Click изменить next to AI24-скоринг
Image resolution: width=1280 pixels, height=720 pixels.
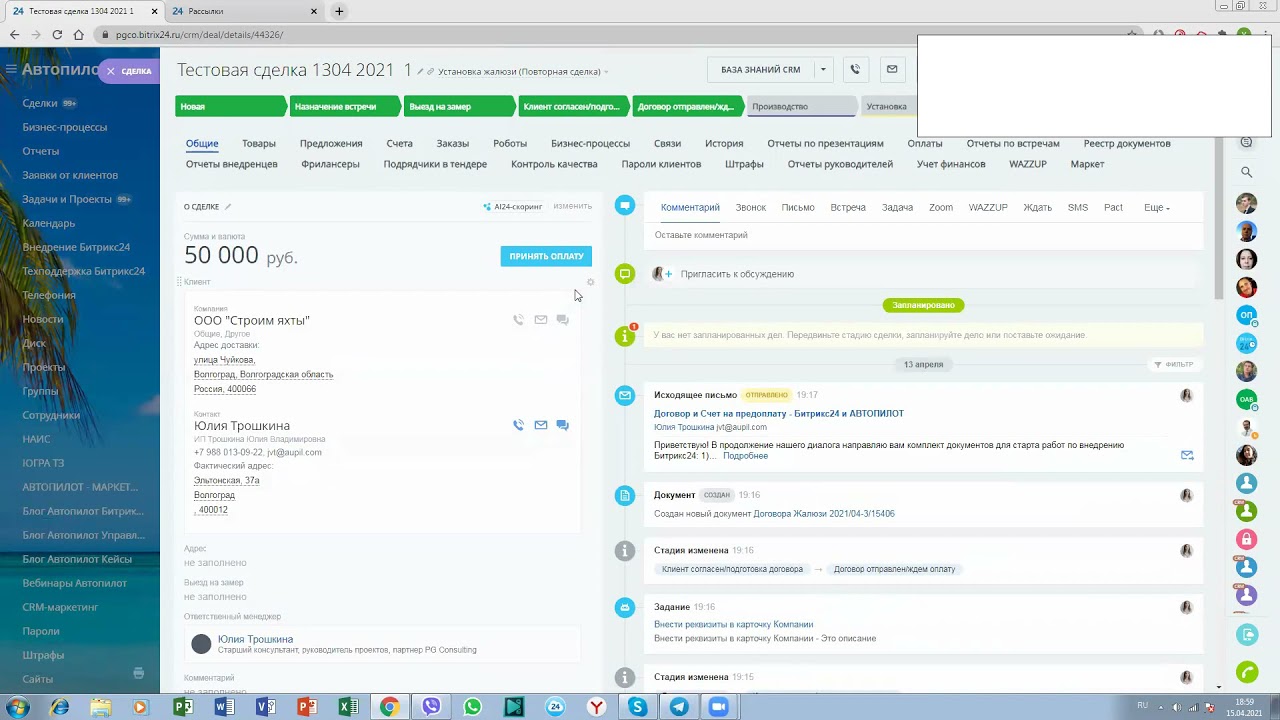tap(573, 206)
